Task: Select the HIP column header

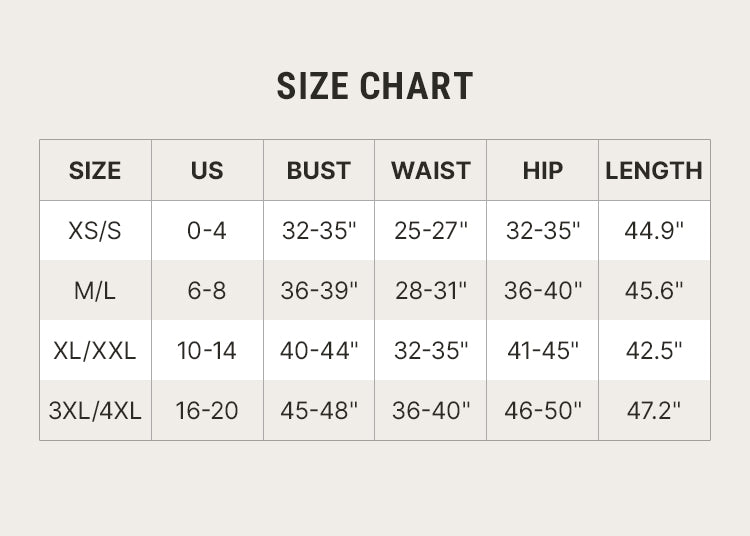Action: pos(543,171)
